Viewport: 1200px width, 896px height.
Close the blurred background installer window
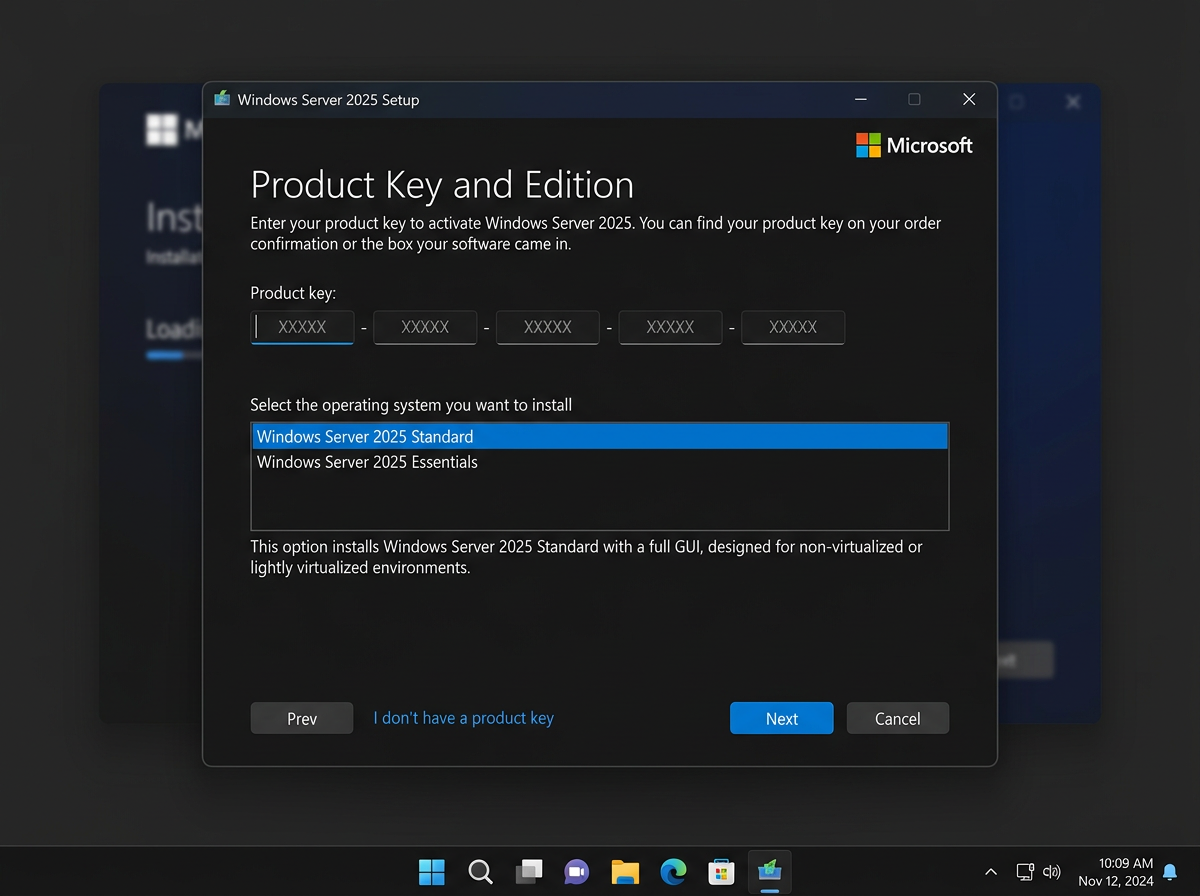point(1073,102)
